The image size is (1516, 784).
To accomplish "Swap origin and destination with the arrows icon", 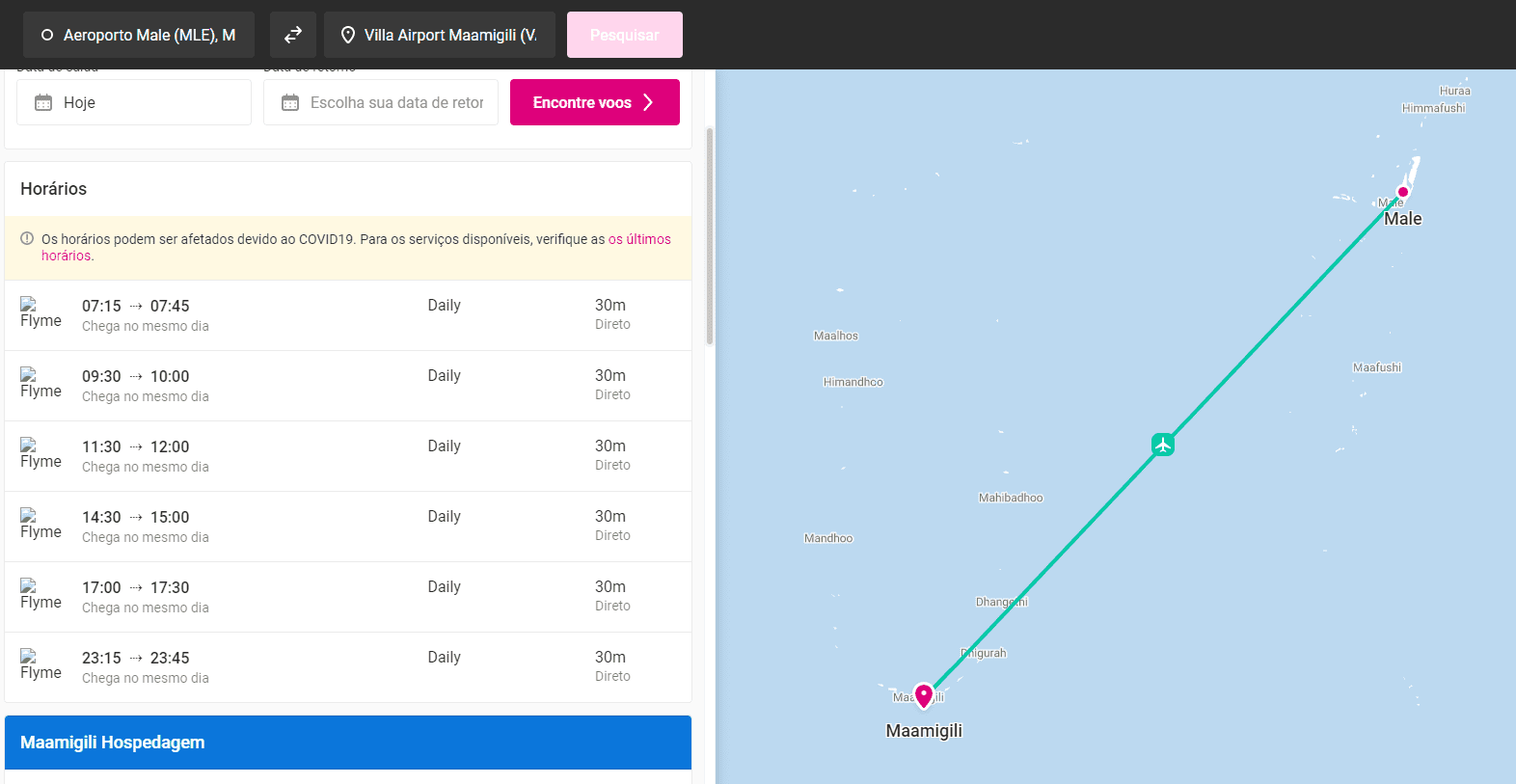I will 293,35.
